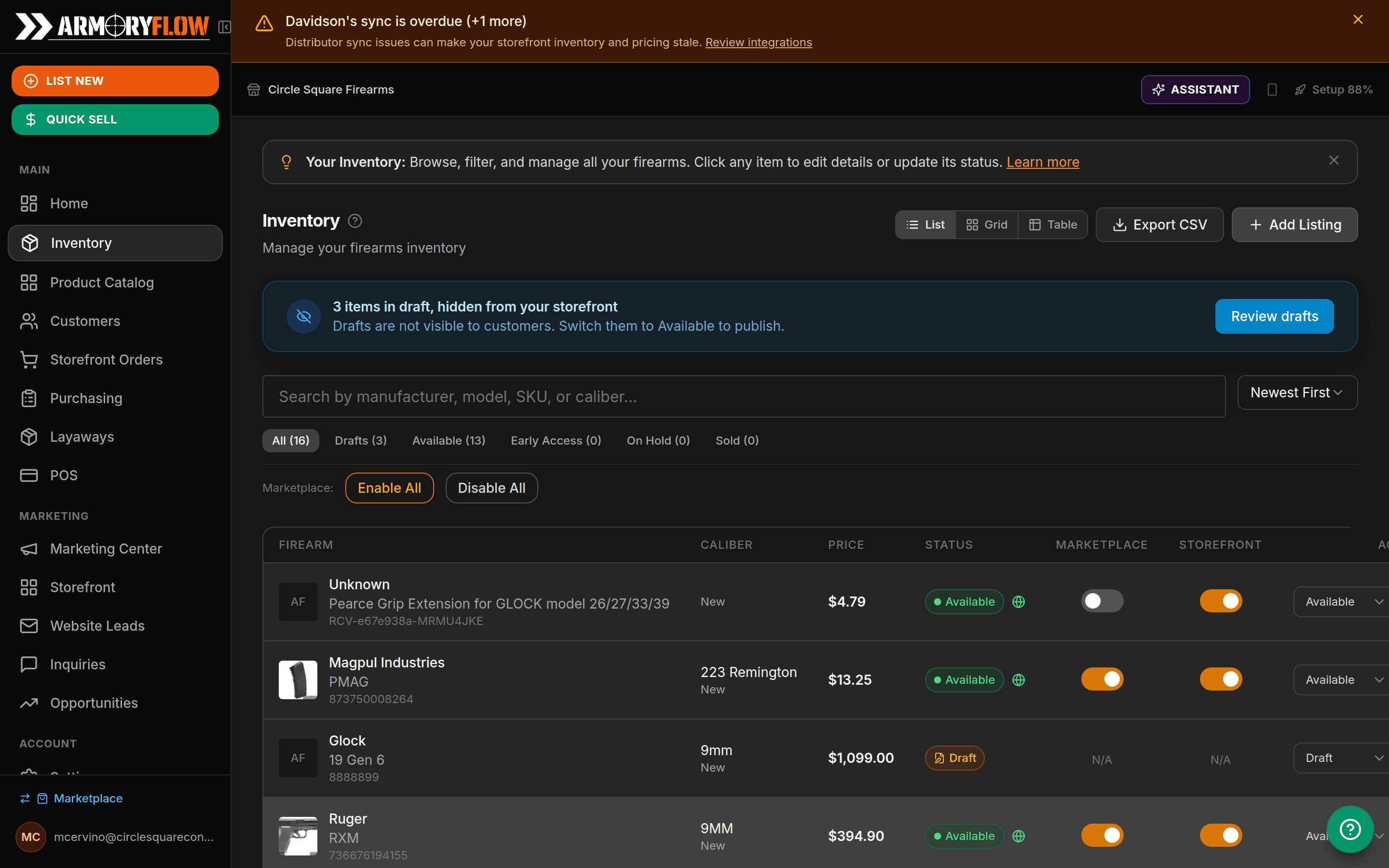Focus the inventory search field
The height and width of the screenshot is (868, 1389).
744,397
